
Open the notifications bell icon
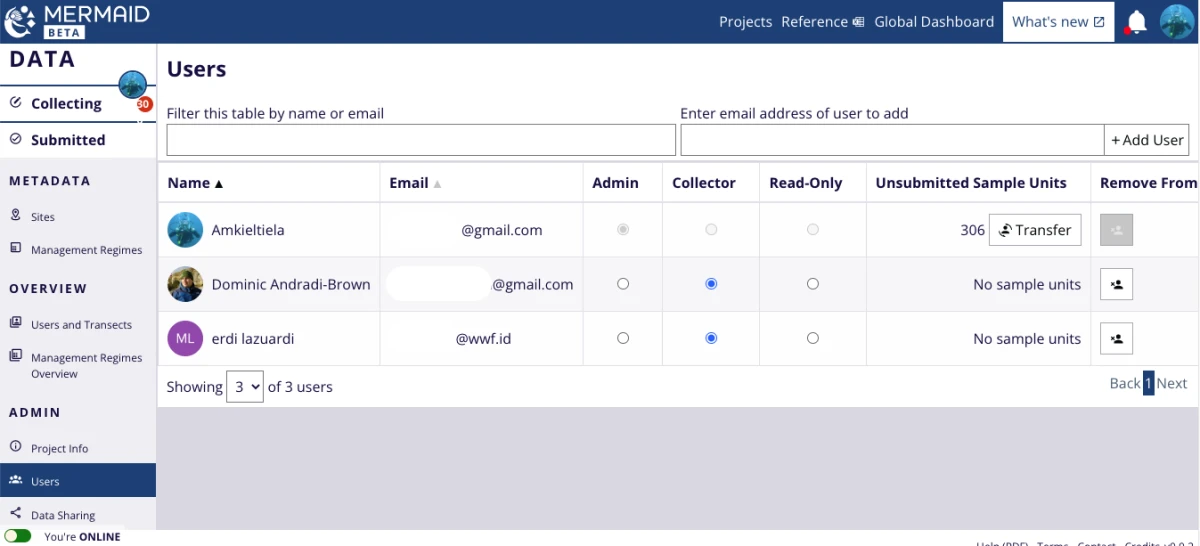[x=1136, y=22]
